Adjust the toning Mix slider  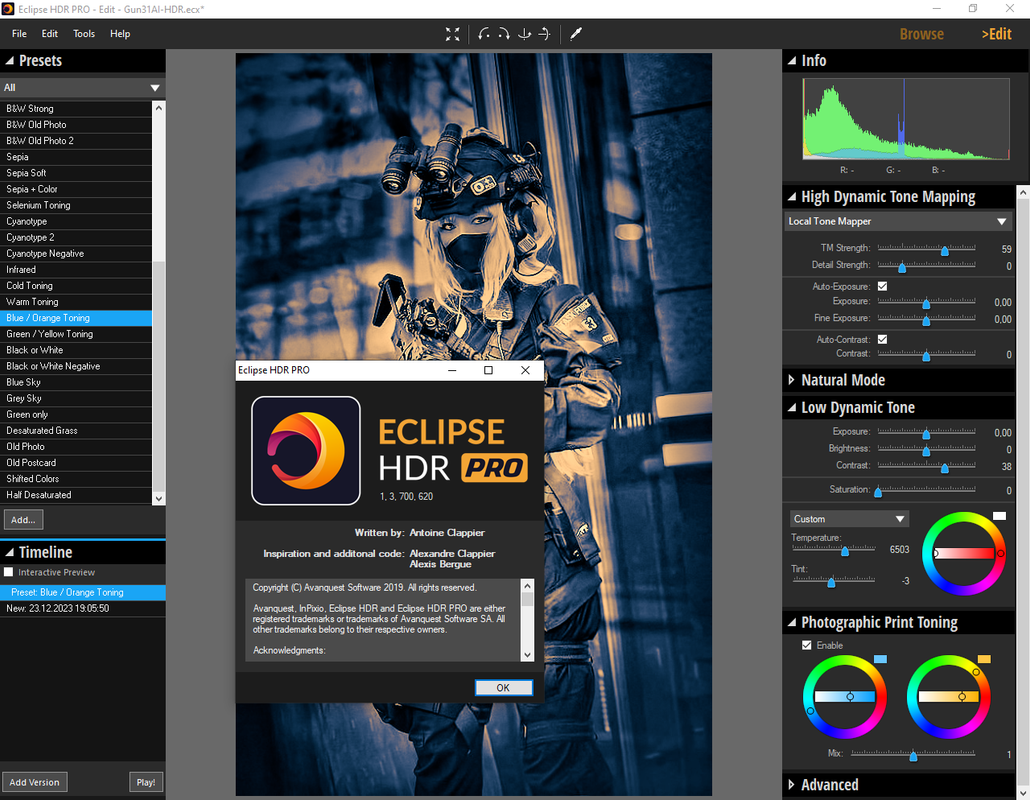pos(913,755)
